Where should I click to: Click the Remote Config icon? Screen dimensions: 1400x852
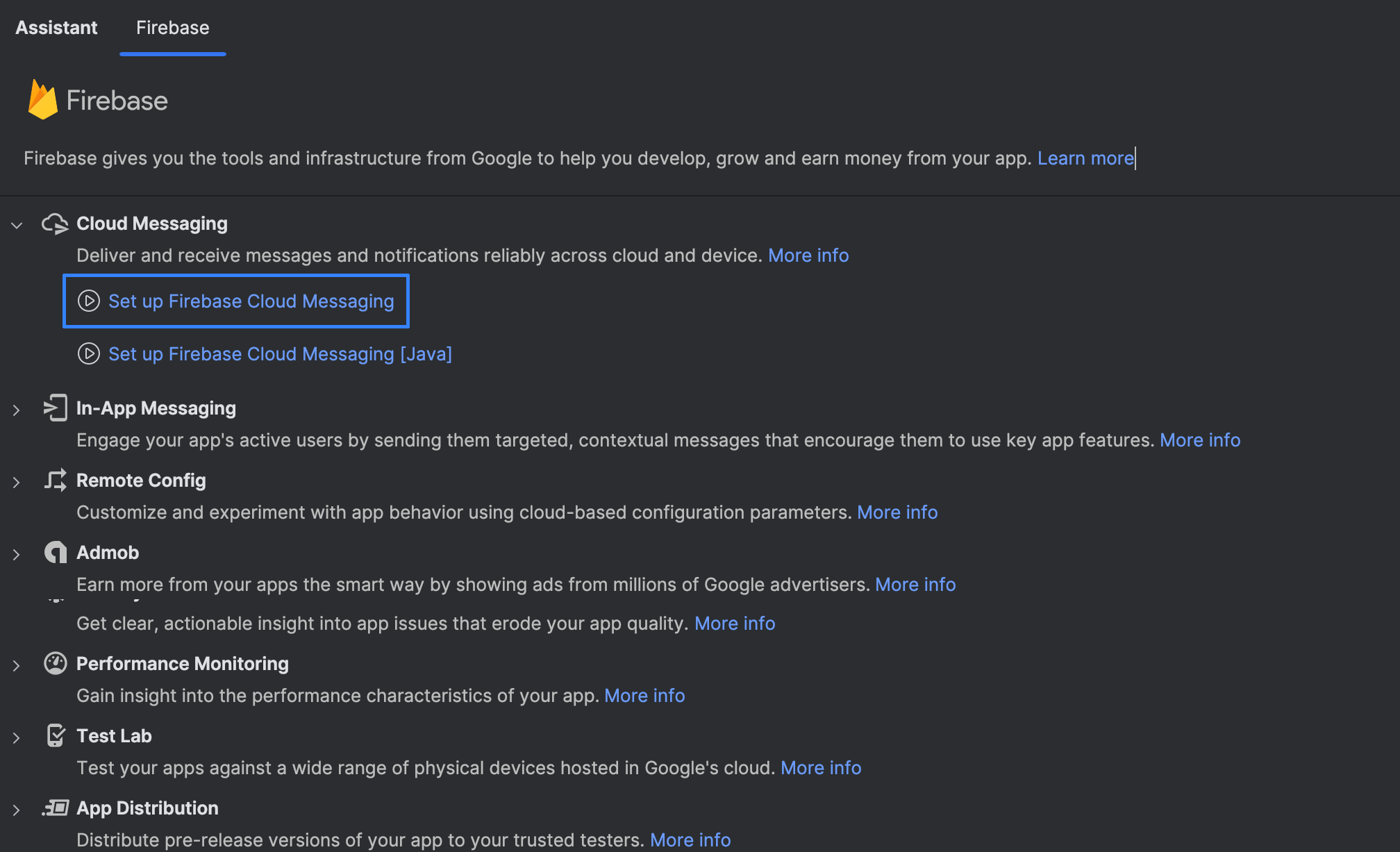(55, 481)
